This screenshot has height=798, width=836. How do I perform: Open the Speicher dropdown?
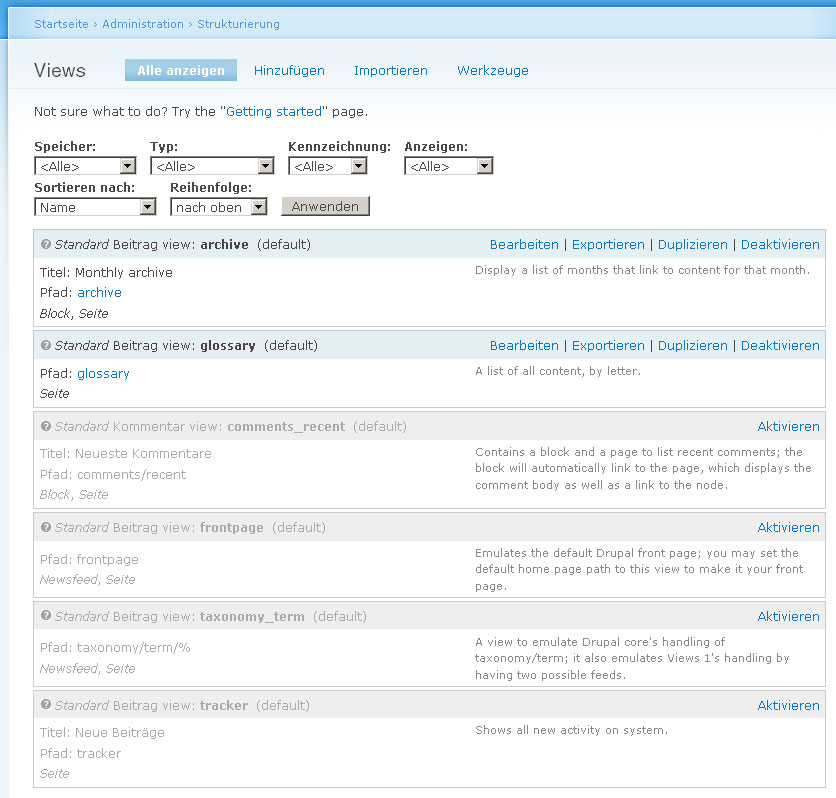pos(85,166)
